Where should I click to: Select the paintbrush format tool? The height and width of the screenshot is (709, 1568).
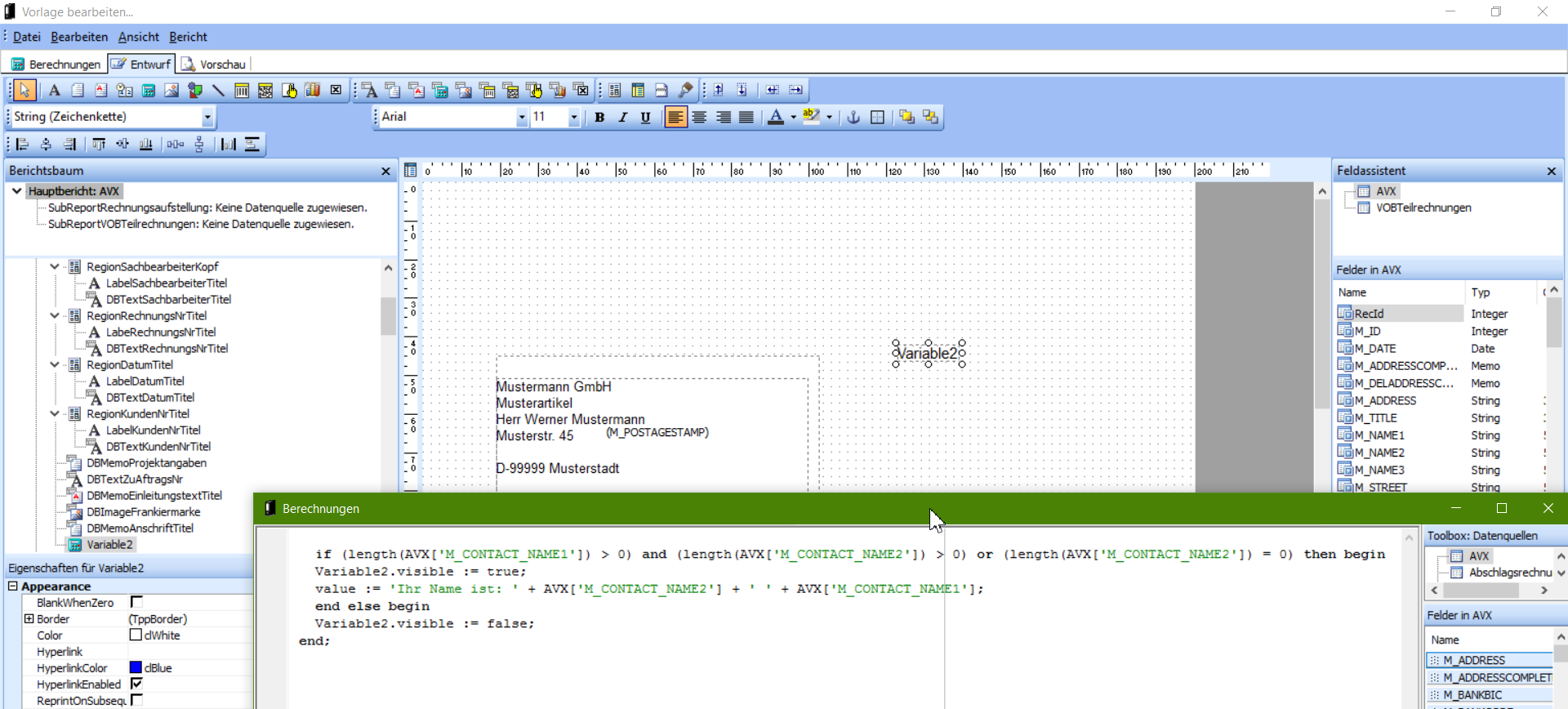686,90
